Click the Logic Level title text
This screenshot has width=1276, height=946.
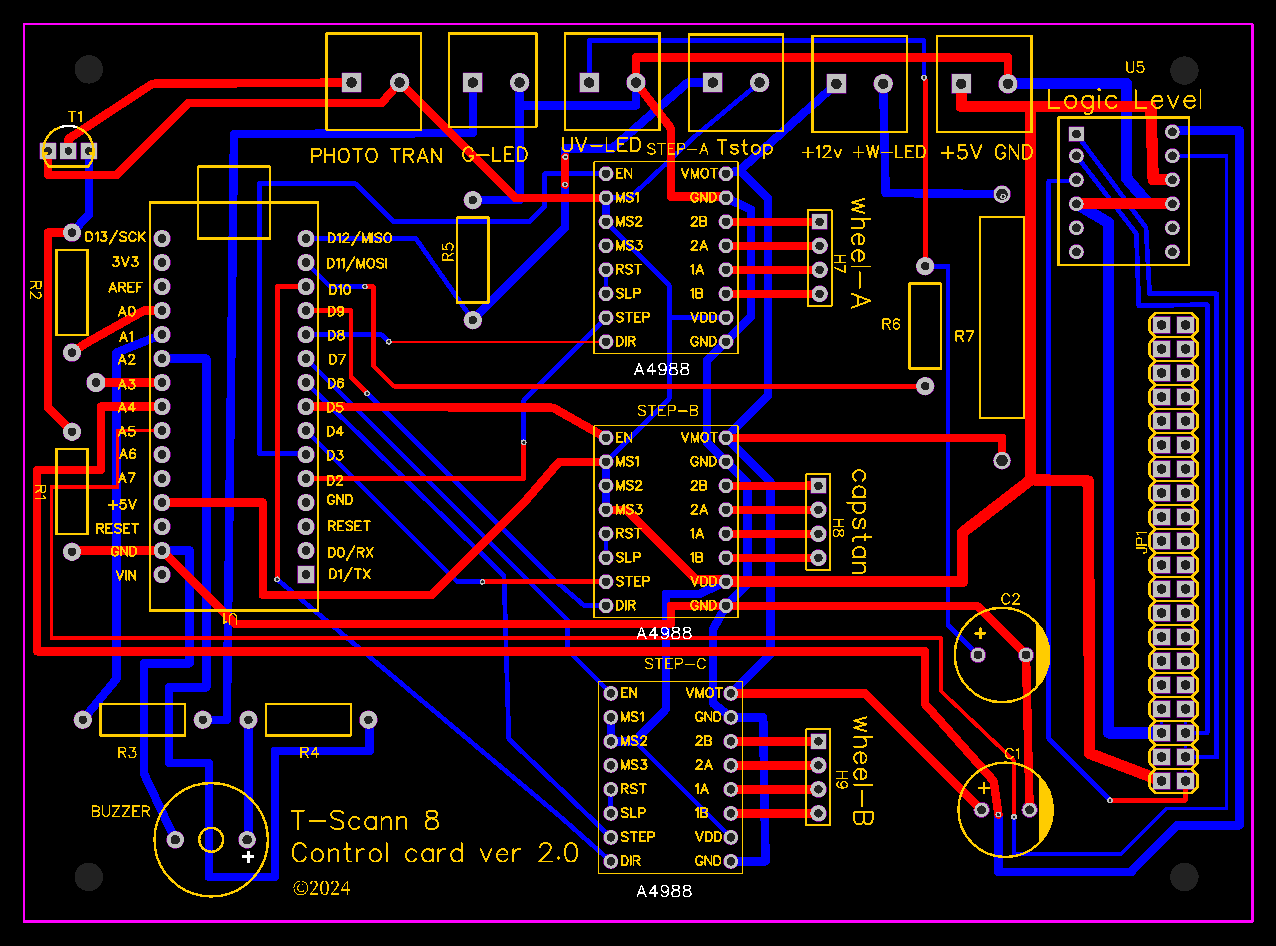point(1125,101)
